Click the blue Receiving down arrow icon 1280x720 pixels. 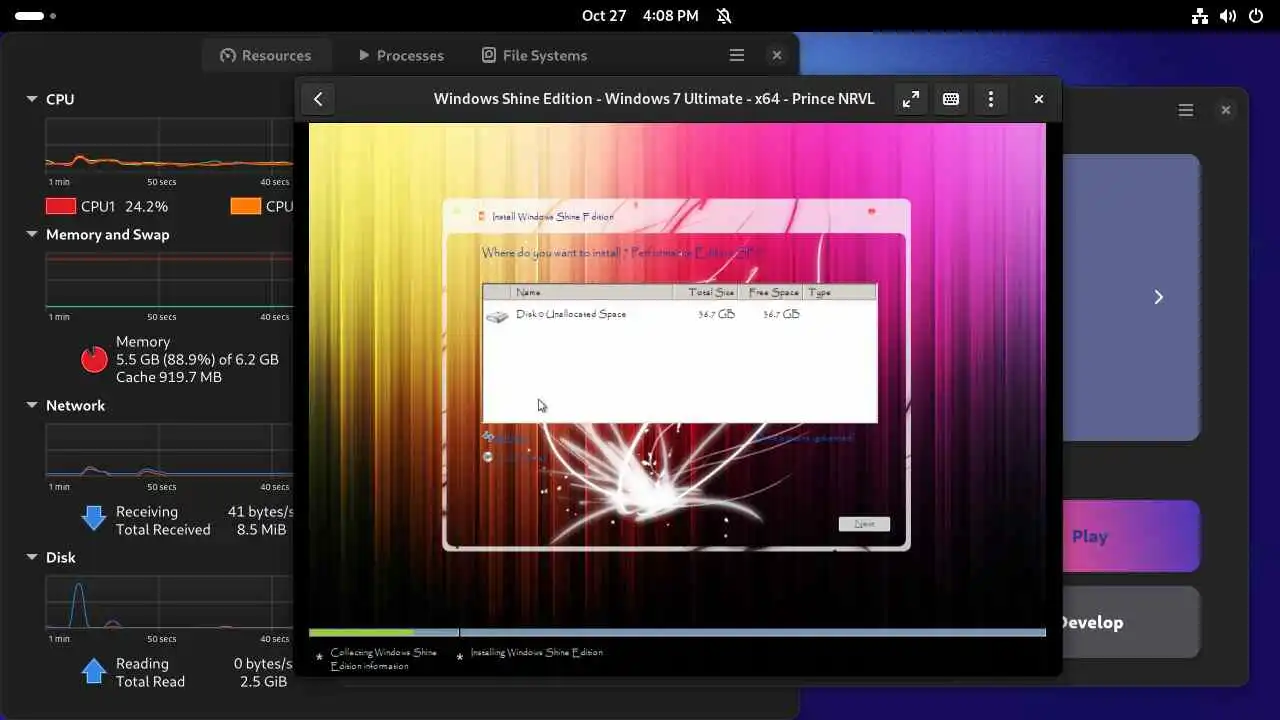[x=94, y=518]
